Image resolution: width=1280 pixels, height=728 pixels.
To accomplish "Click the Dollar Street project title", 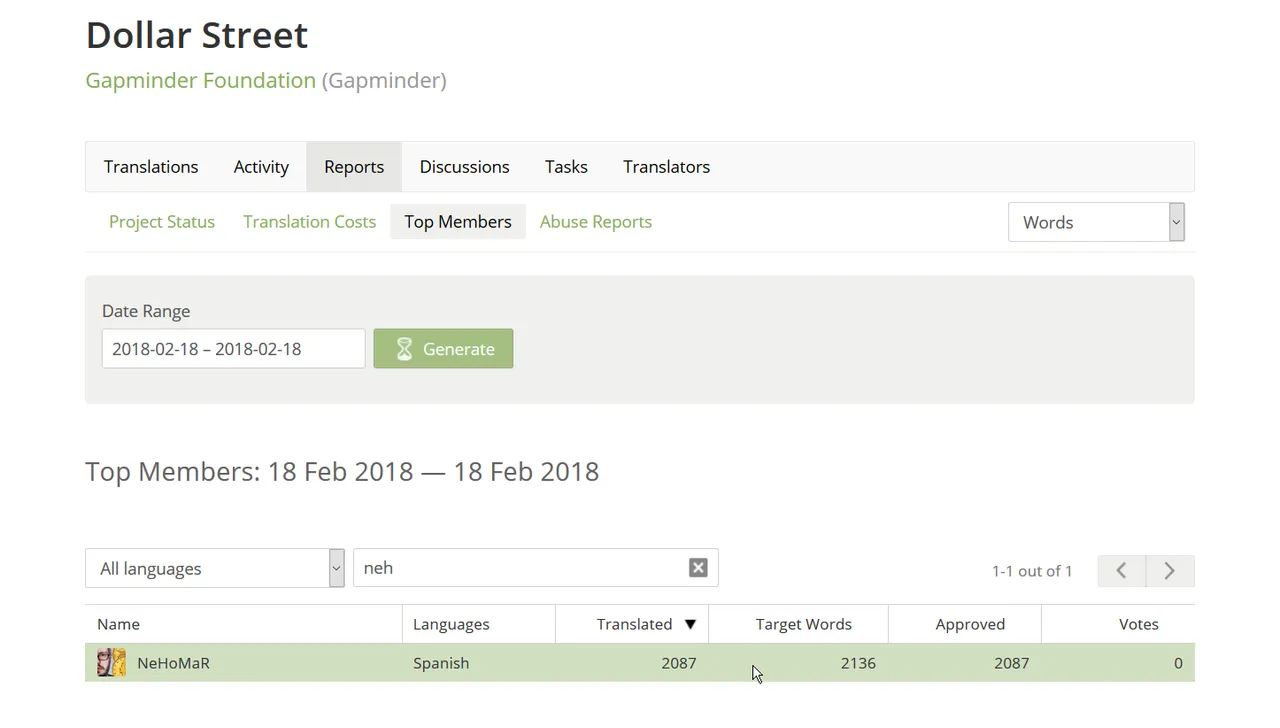I will [197, 35].
